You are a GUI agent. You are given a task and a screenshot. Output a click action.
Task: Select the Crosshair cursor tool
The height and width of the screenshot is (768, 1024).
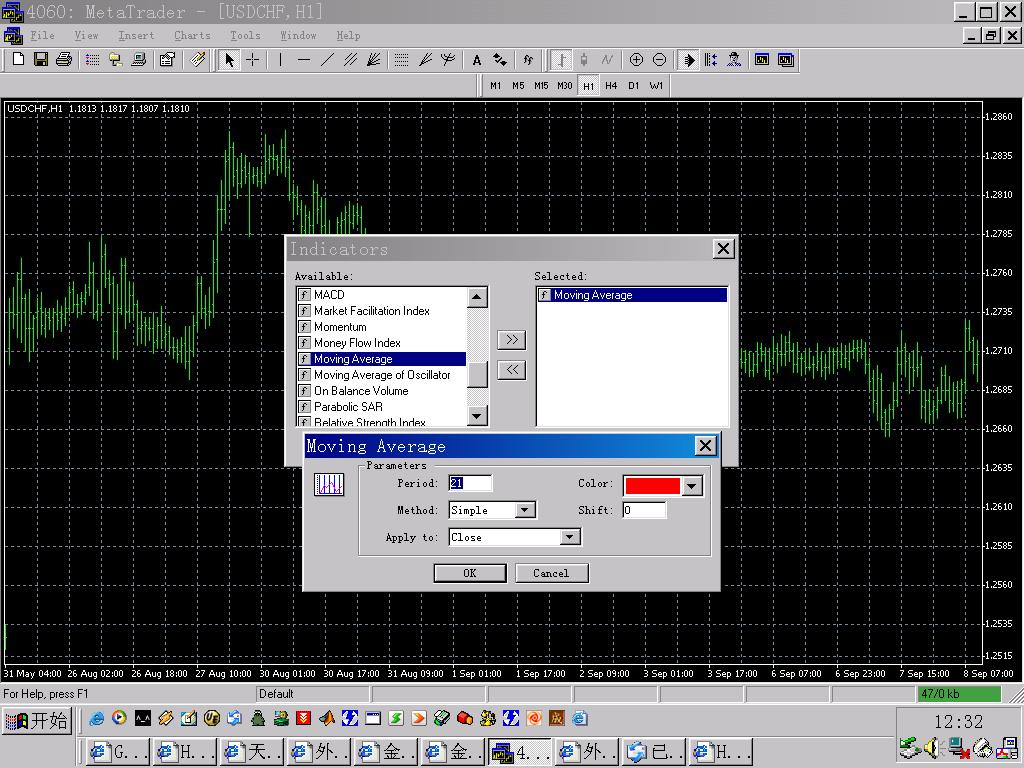tap(253, 60)
